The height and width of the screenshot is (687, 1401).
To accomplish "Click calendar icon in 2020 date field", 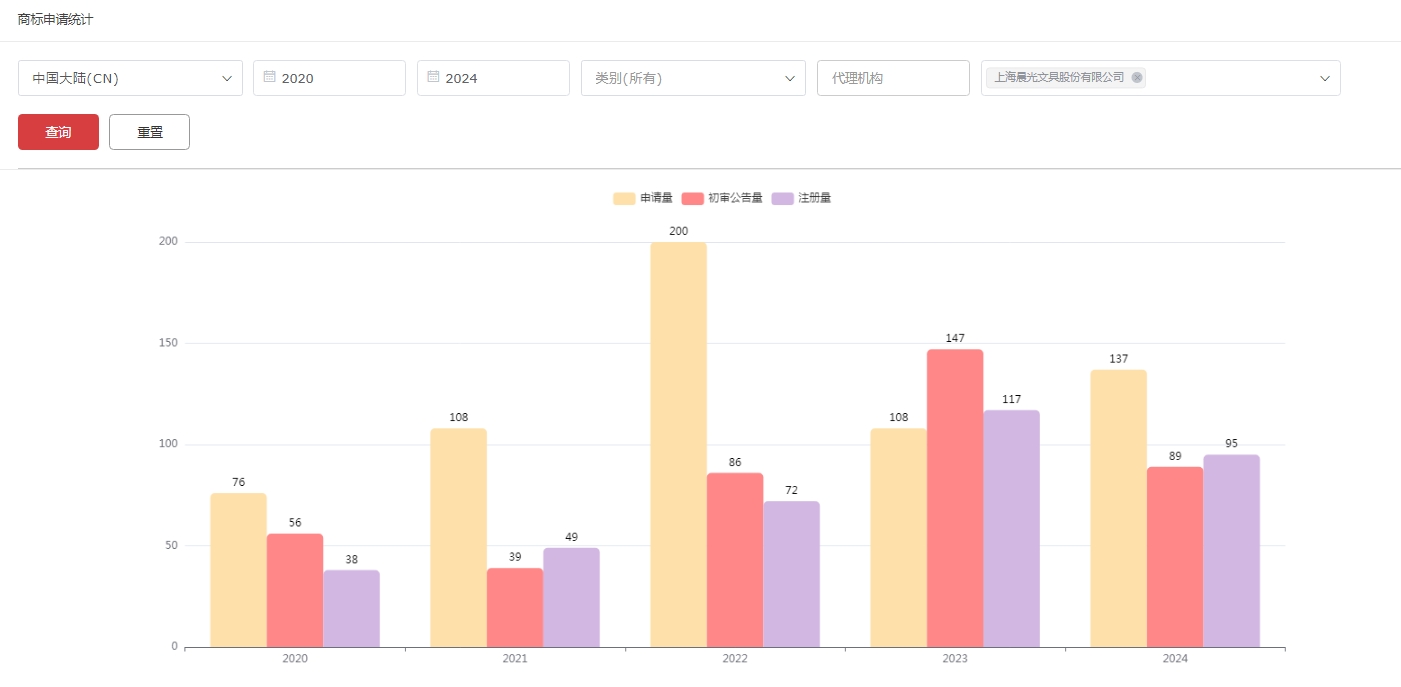I will (269, 77).
